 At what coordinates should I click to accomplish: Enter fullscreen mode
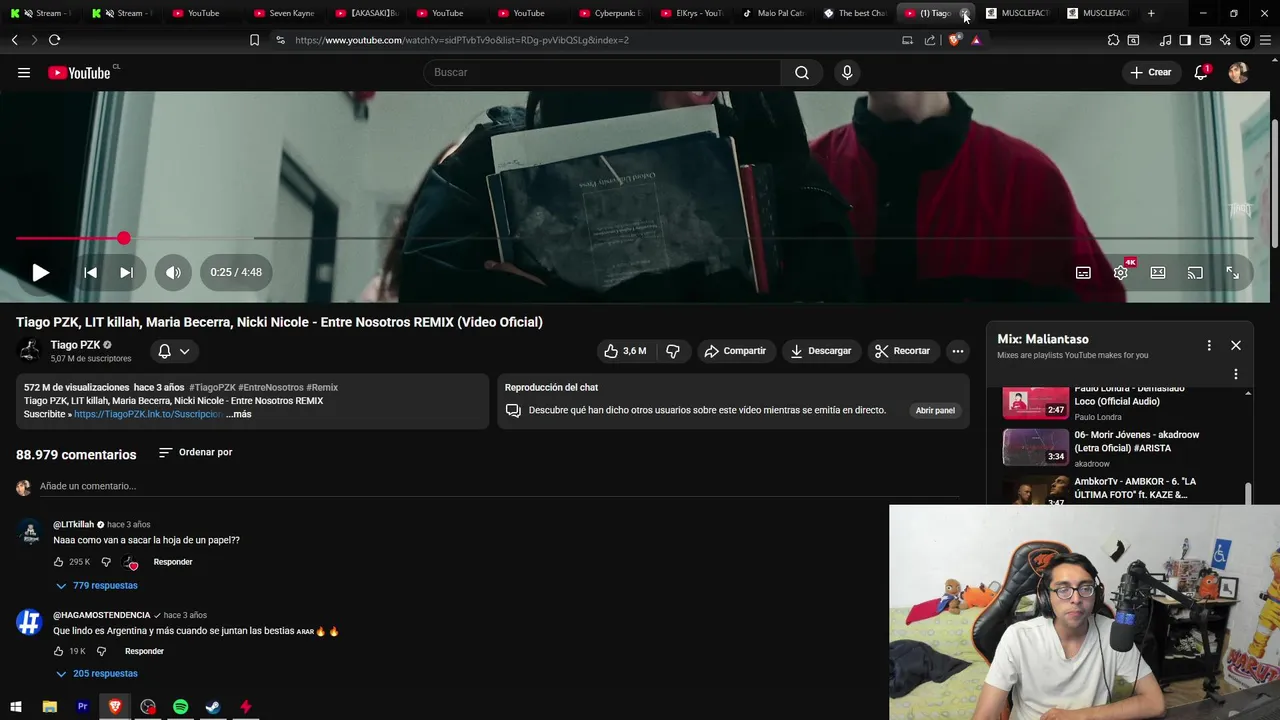[1232, 272]
